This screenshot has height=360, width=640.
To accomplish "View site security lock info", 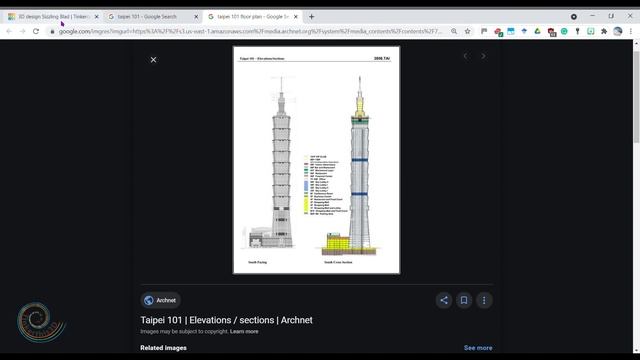I will point(52,31).
